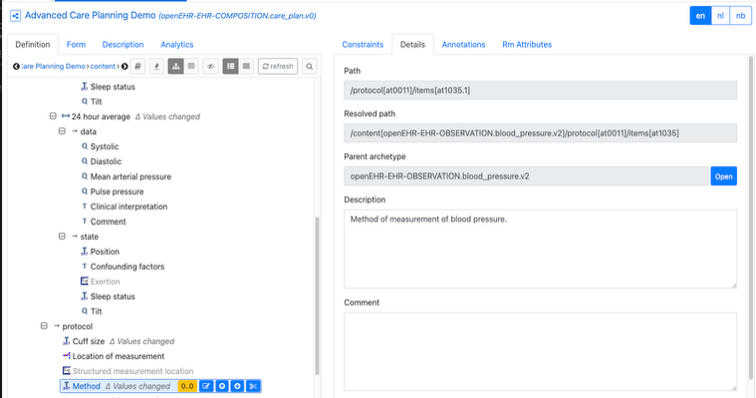Click the breadcrumb back arrow icon
Viewport: 756px width, 398px height.
click(x=16, y=67)
